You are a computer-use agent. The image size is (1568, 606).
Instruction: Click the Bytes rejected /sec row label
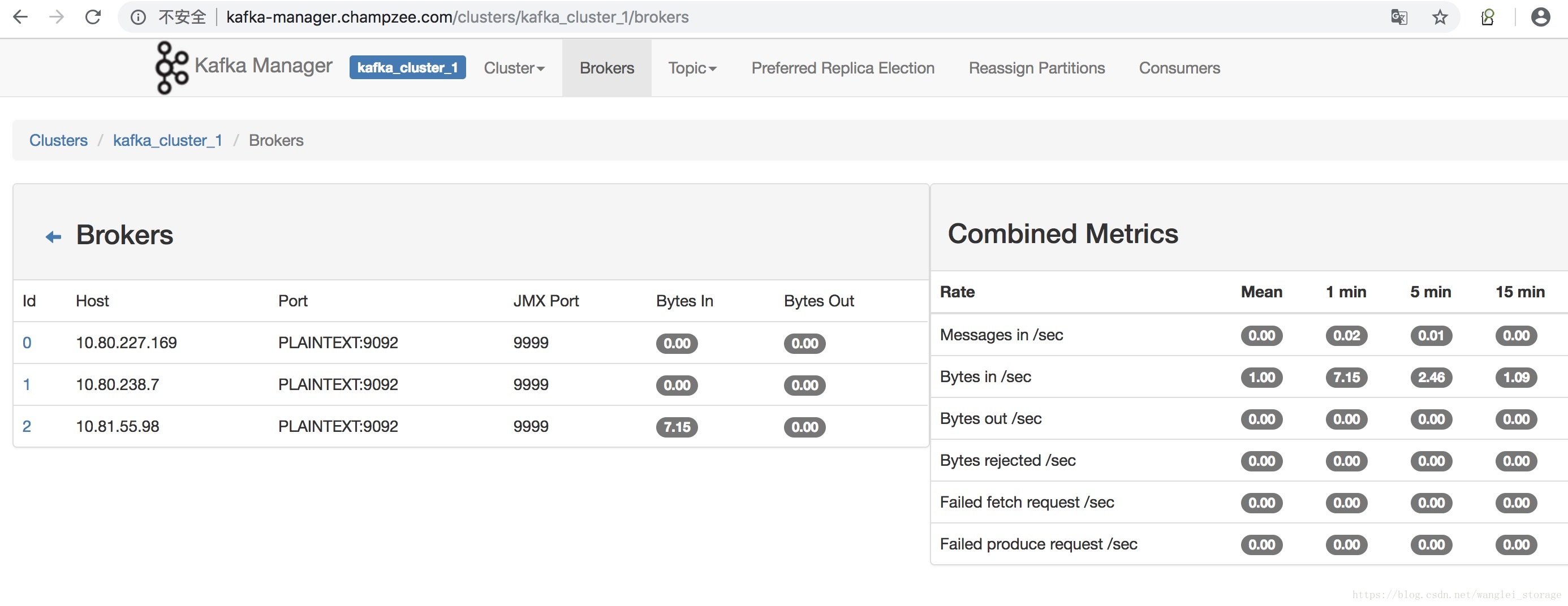tap(1007, 461)
